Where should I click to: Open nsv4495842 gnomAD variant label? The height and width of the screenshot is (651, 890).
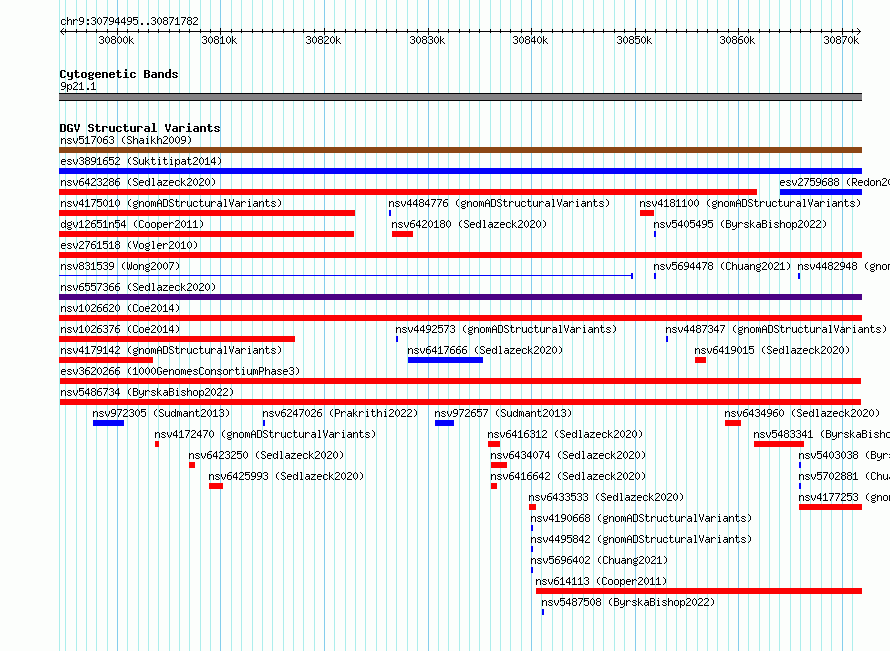click(x=641, y=539)
